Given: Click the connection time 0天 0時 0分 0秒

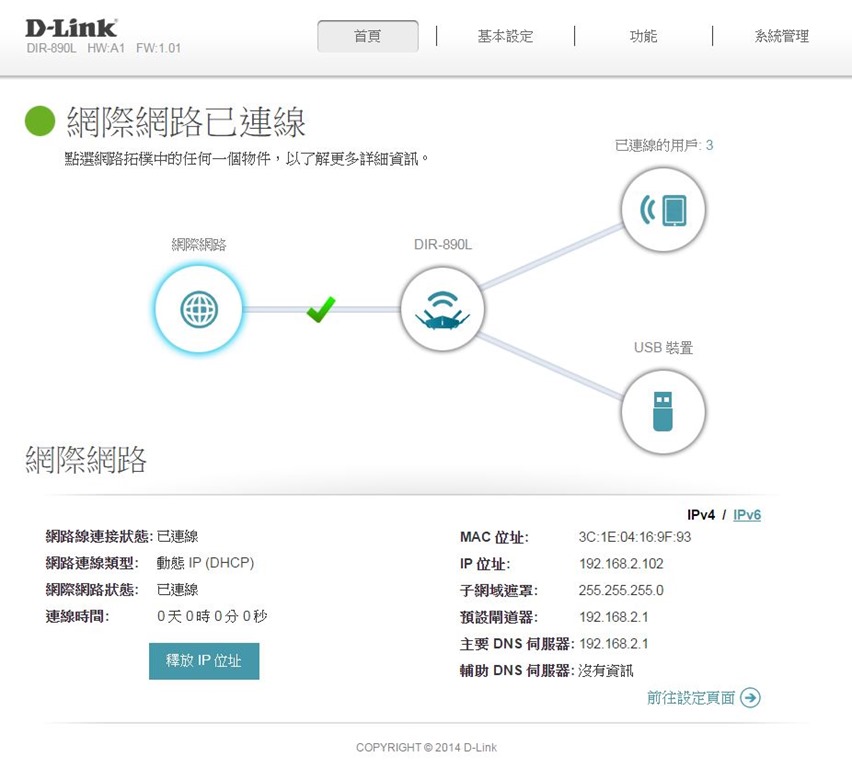Looking at the screenshot, I should point(212,616).
